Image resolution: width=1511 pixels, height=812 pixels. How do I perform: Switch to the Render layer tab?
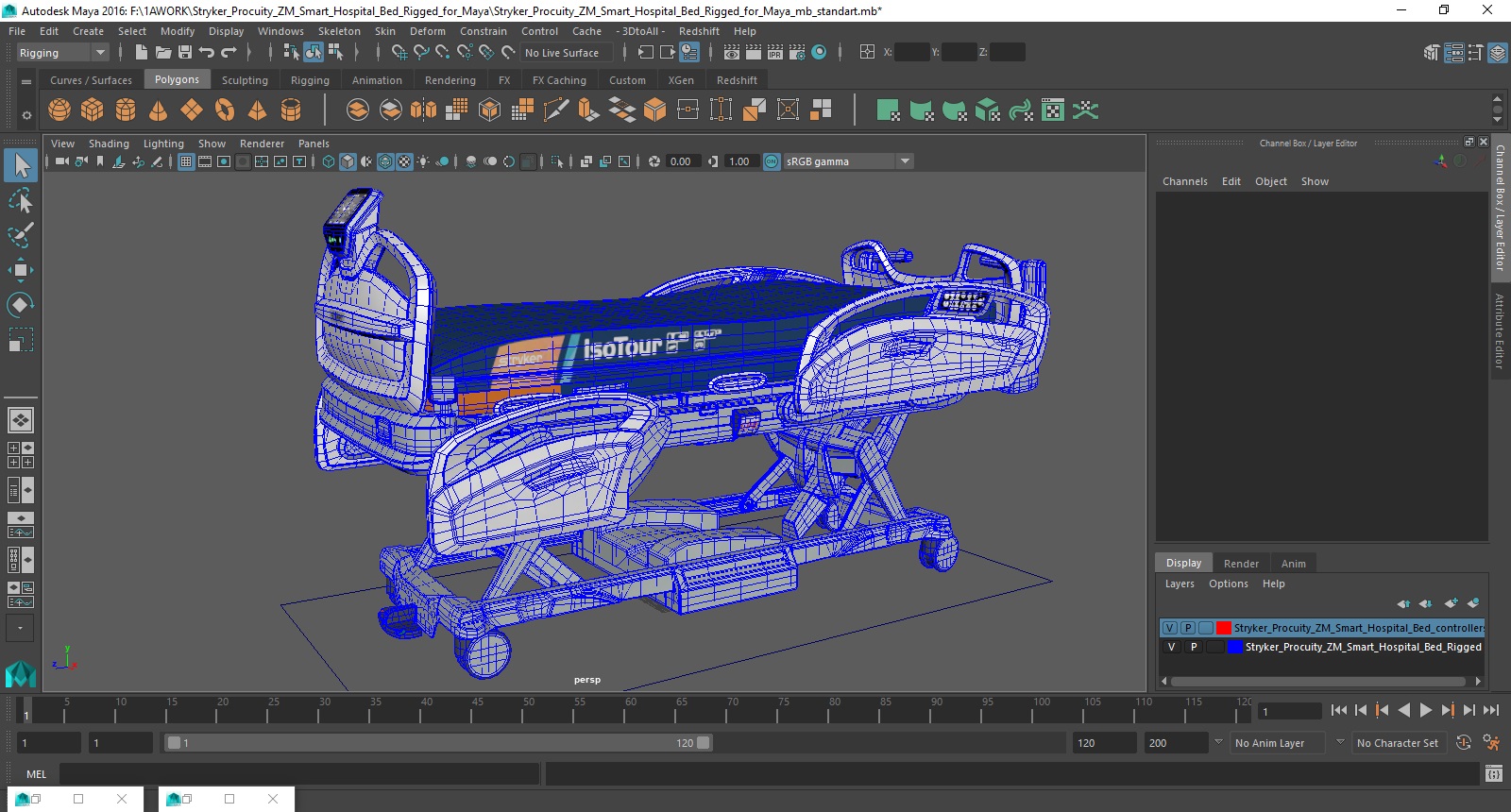[x=1241, y=564]
